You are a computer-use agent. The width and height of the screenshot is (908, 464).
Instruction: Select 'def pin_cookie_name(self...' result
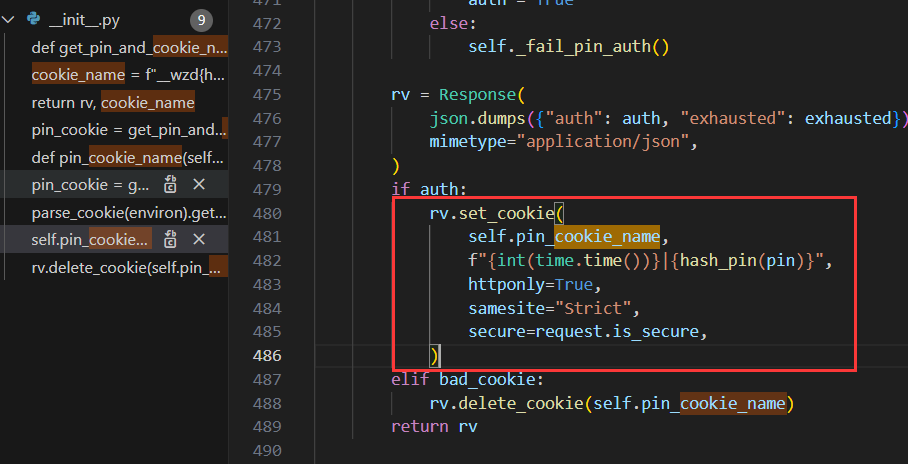point(128,158)
